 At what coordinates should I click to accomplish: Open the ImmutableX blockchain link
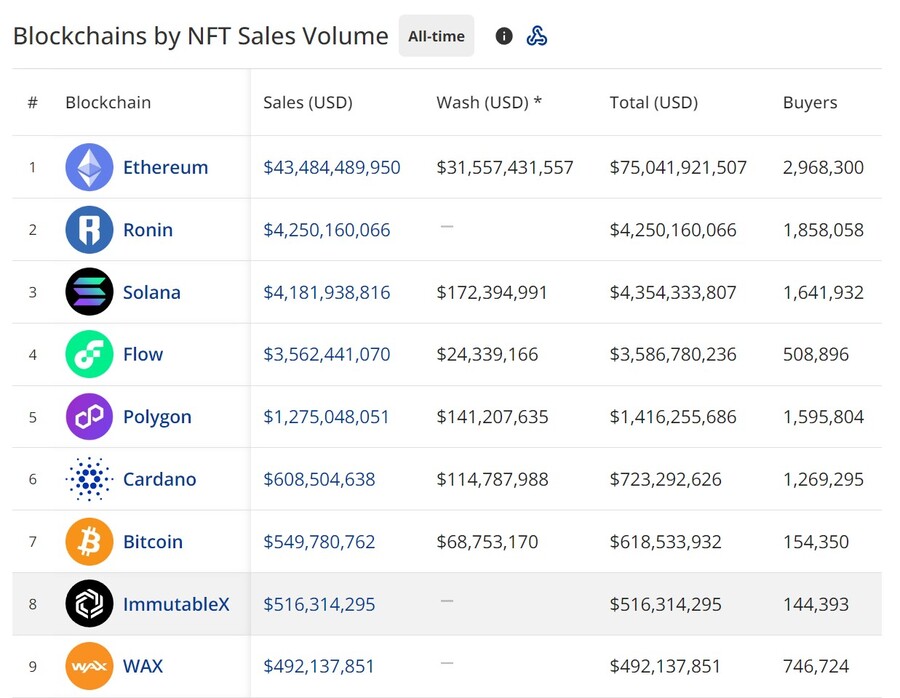(x=176, y=604)
